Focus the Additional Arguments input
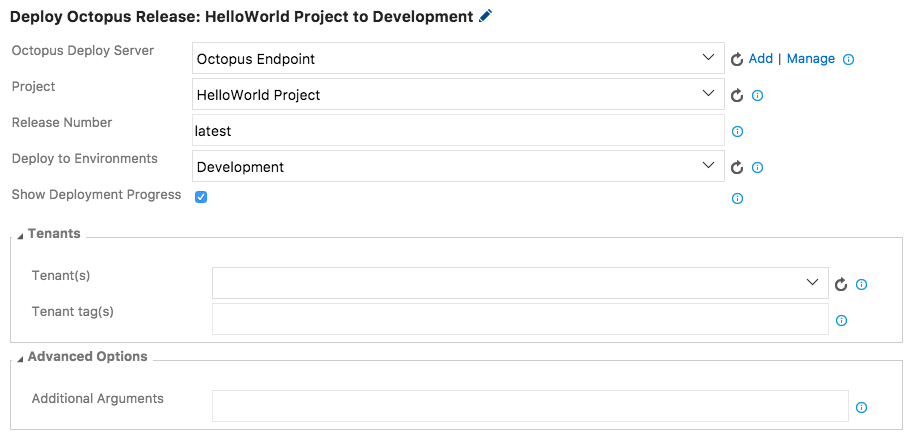Viewport: 908px width, 435px height. [530, 406]
